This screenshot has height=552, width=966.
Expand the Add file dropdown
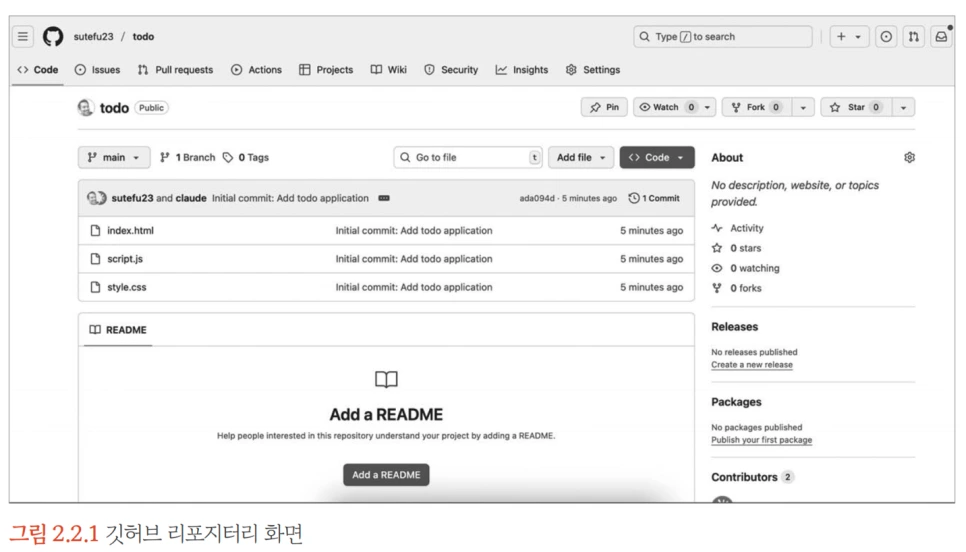[x=581, y=157]
